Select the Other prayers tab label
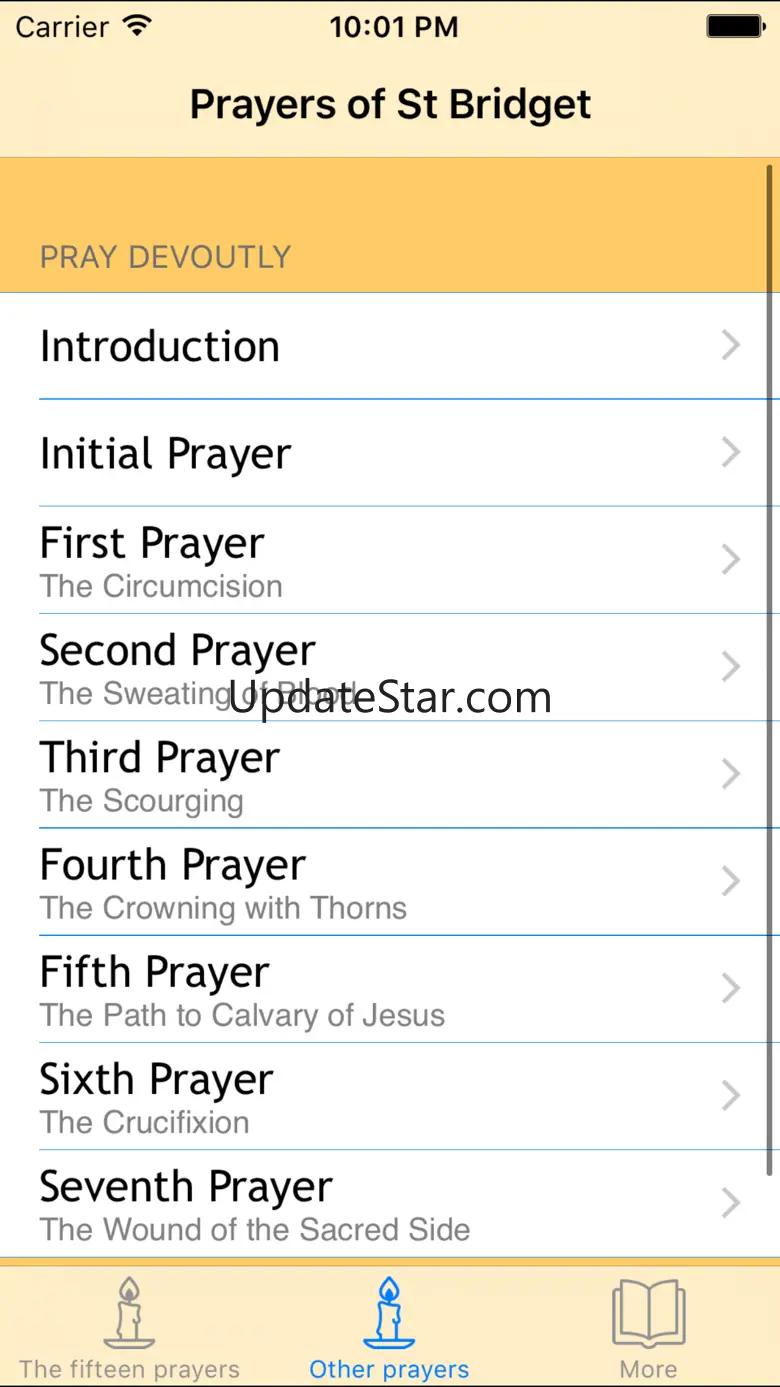The image size is (780, 1387). 389,1369
